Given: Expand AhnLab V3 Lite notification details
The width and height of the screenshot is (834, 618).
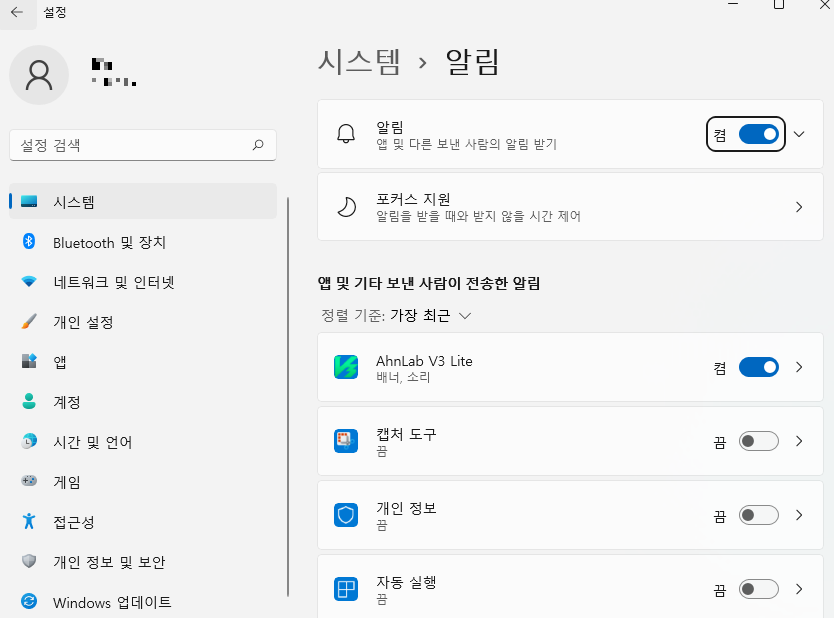Looking at the screenshot, I should (799, 366).
